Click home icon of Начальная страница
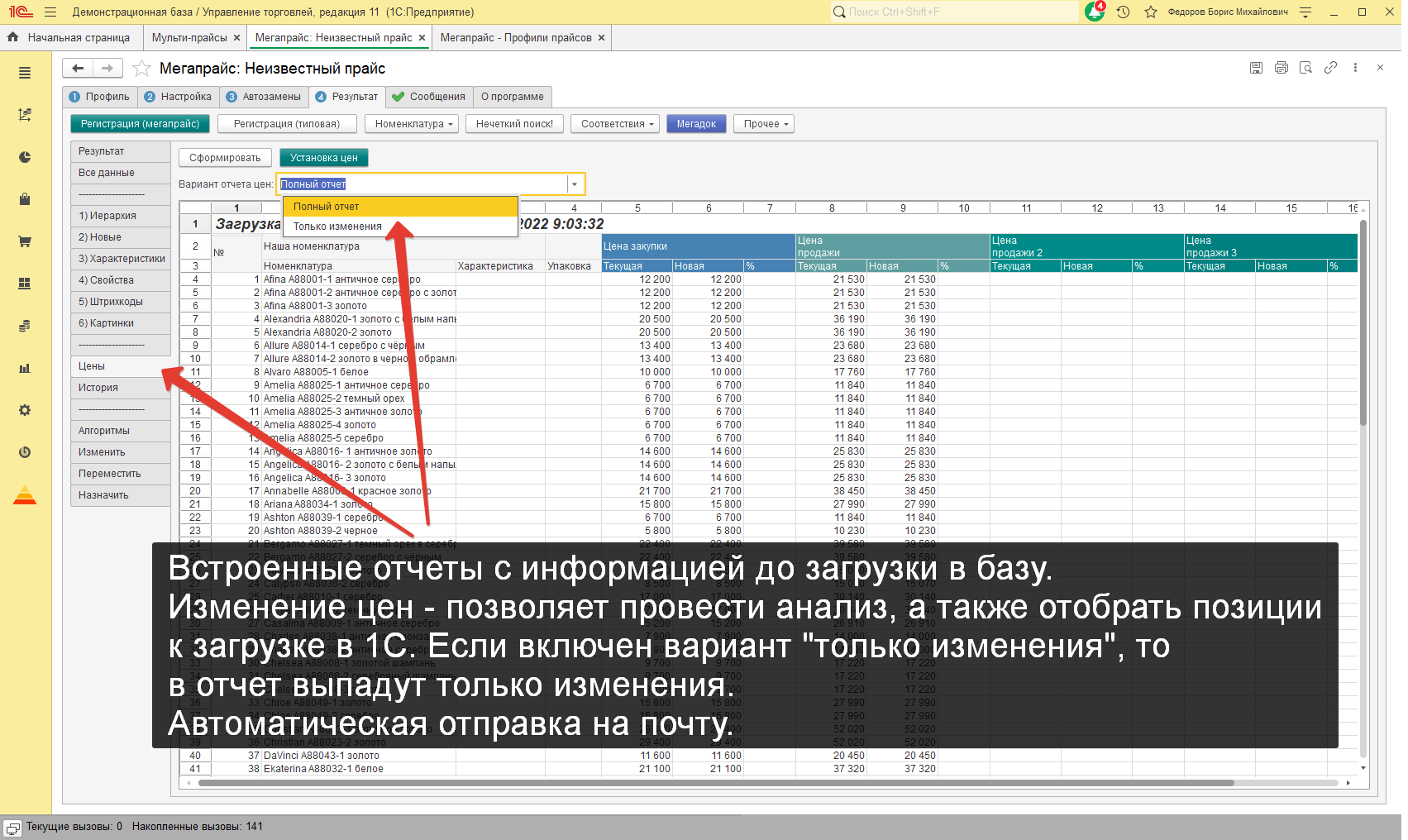This screenshot has height=840, width=1408. 13,37
